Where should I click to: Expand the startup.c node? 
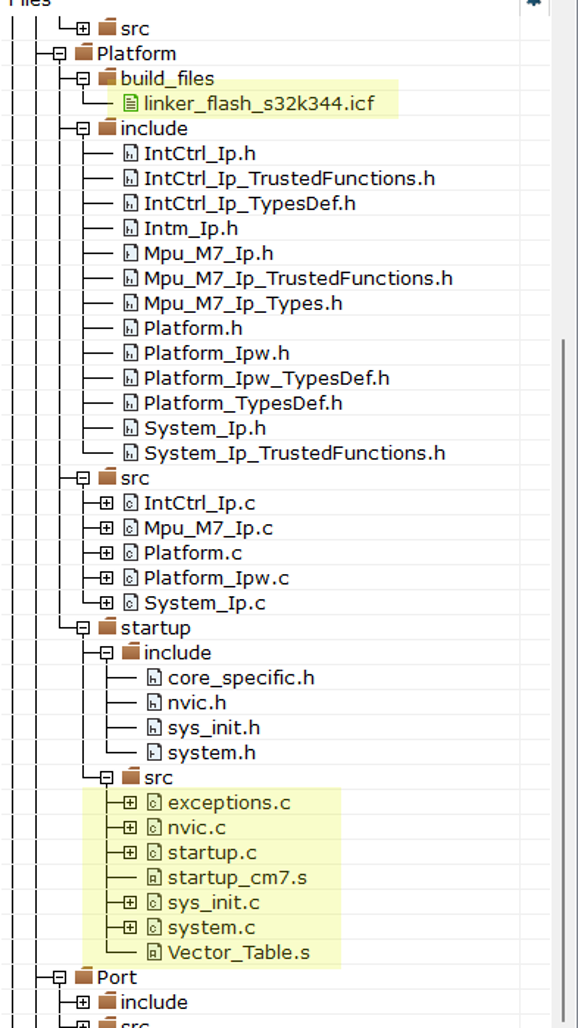pos(130,853)
